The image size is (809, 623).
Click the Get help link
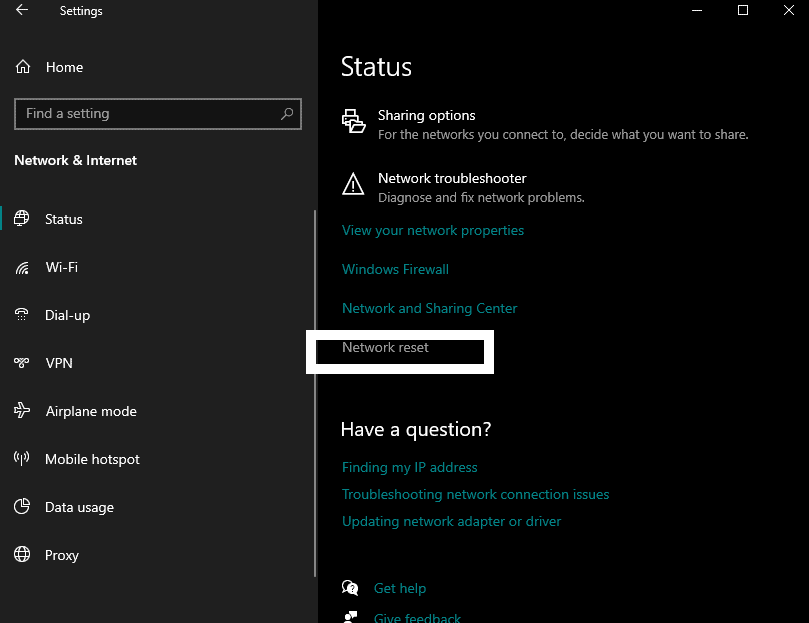click(400, 588)
